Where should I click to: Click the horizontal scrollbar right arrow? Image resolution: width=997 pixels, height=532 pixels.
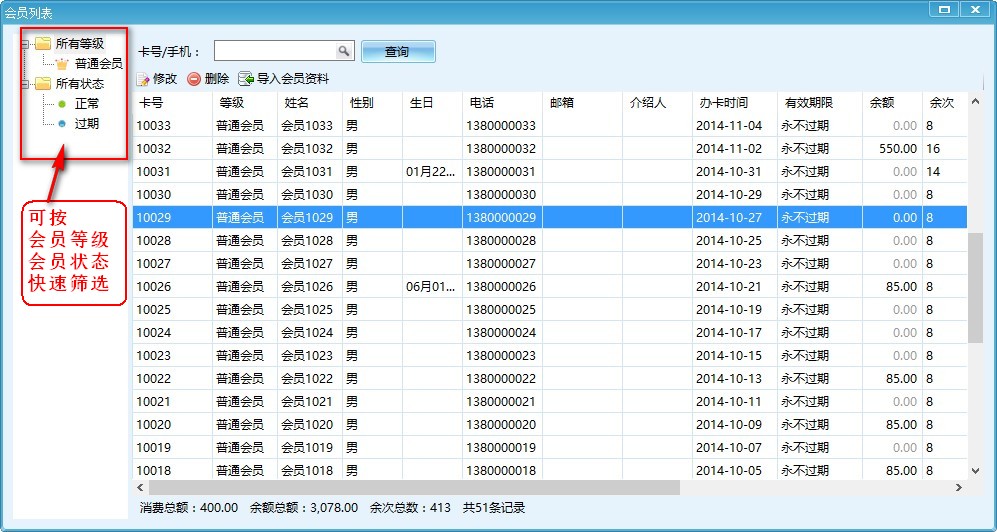coord(958,488)
